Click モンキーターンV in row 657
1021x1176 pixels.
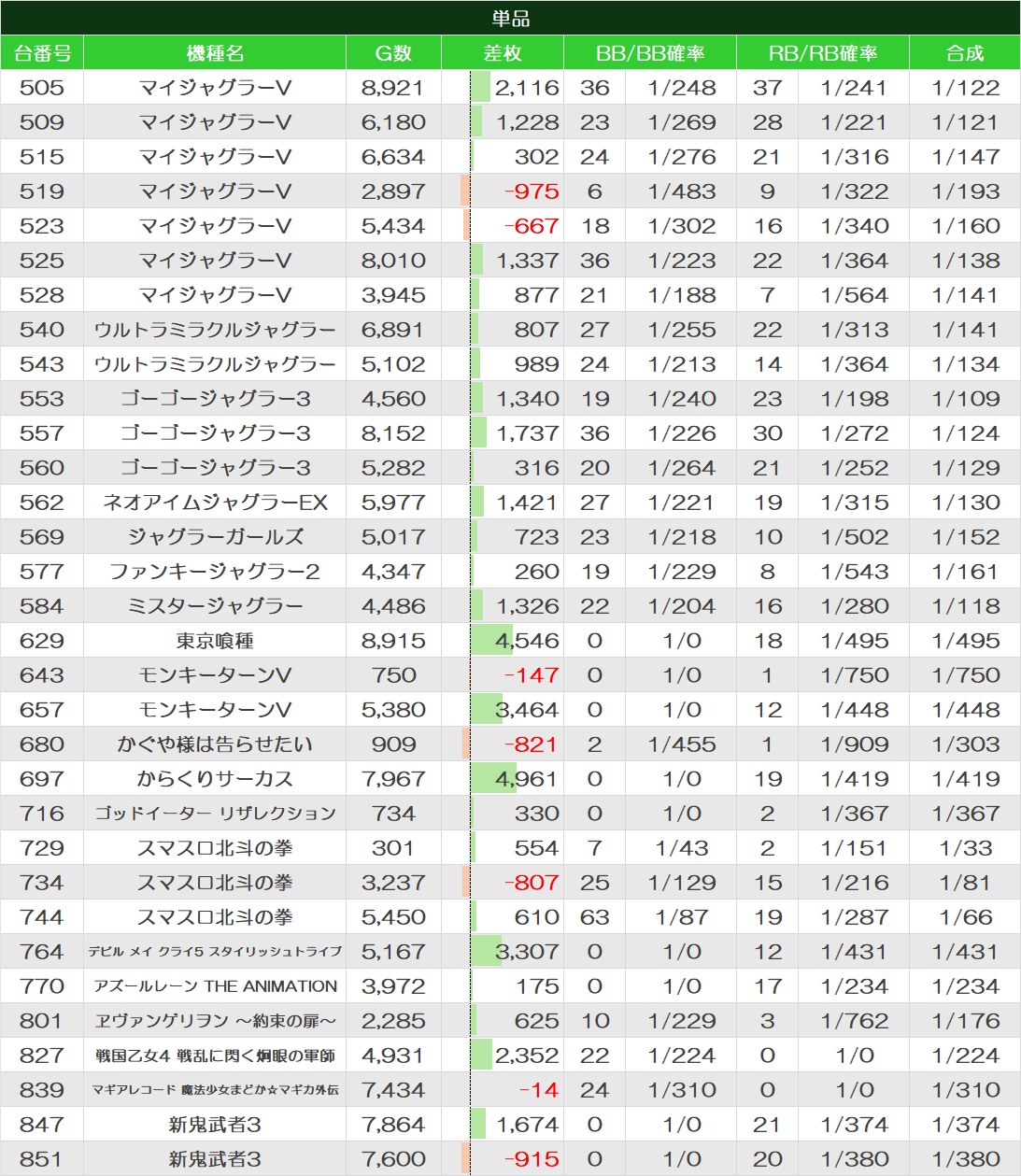tap(215, 710)
